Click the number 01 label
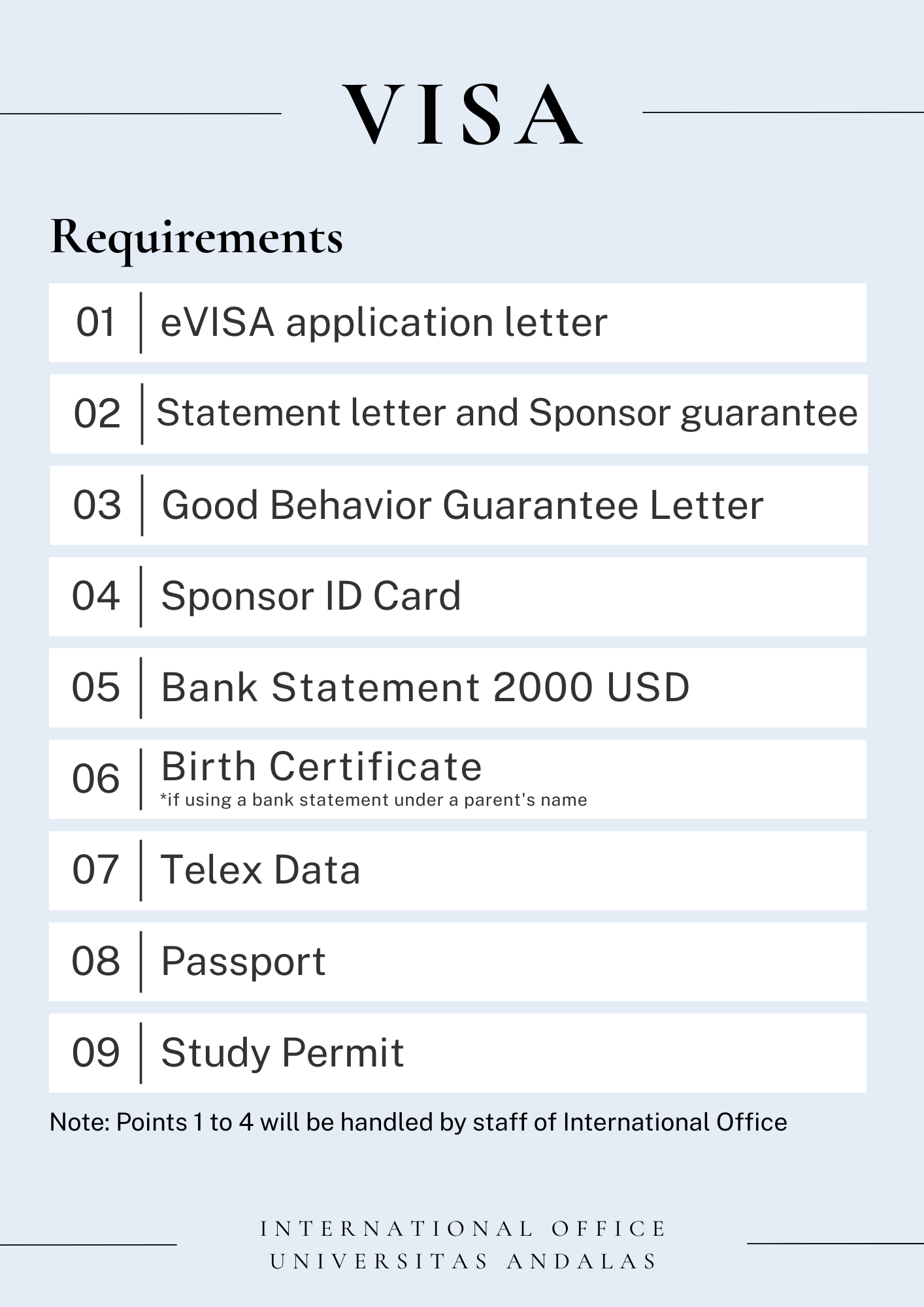This screenshot has width=924, height=1307. pyautogui.click(x=96, y=322)
